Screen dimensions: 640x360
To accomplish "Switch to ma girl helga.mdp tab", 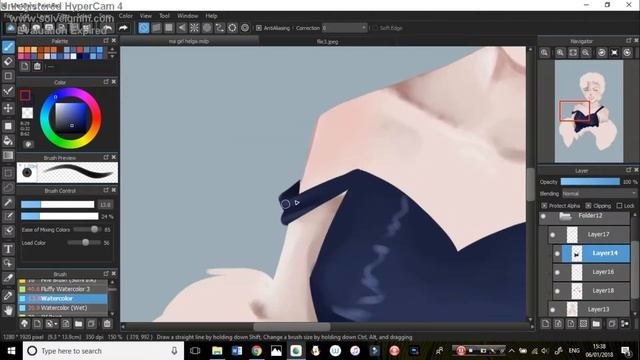I will (x=189, y=41).
